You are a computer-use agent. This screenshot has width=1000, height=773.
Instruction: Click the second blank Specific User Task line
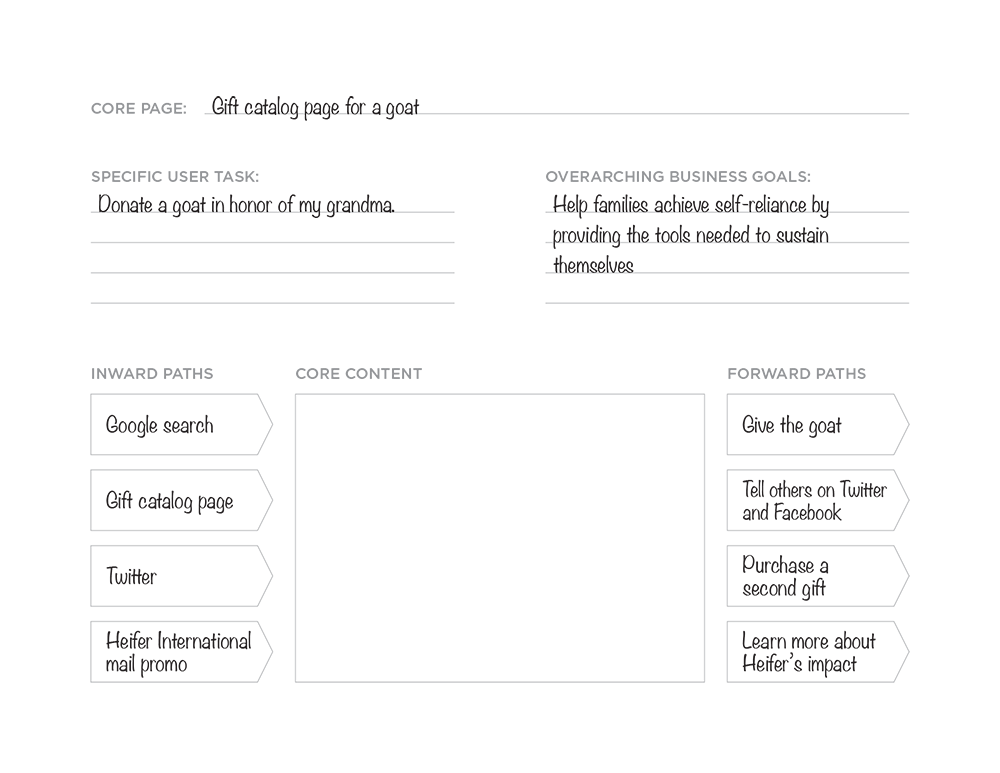pos(272,235)
